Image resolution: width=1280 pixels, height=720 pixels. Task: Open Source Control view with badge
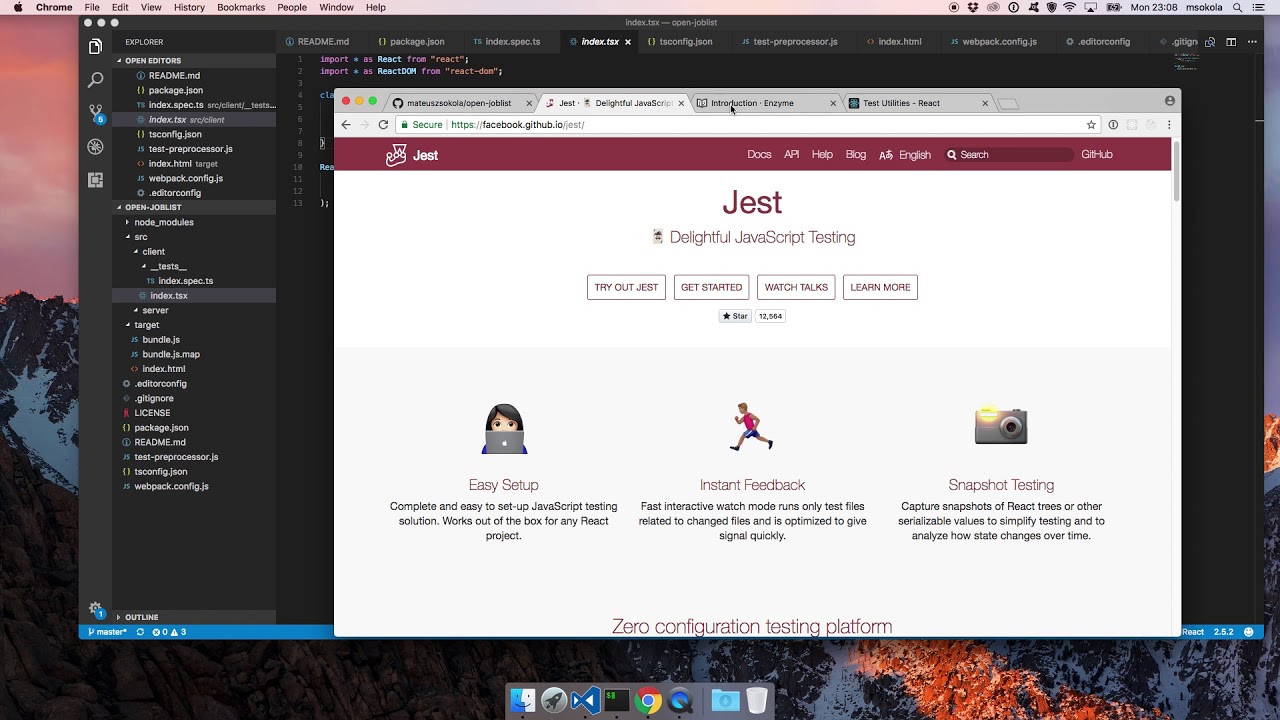(95, 113)
